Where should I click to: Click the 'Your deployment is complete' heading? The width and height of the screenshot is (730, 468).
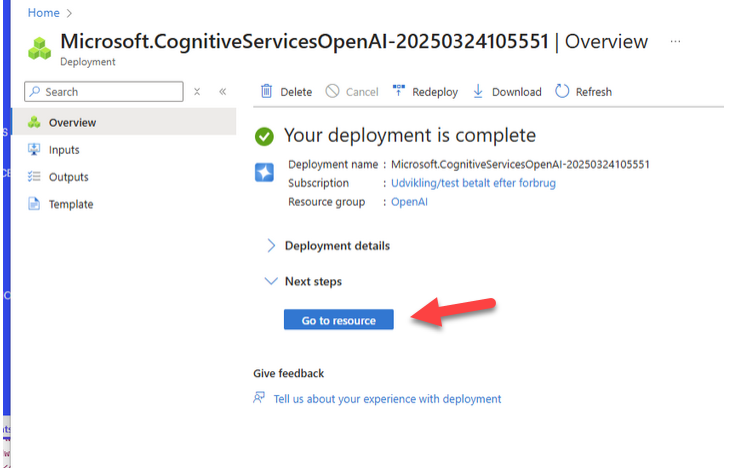410,136
